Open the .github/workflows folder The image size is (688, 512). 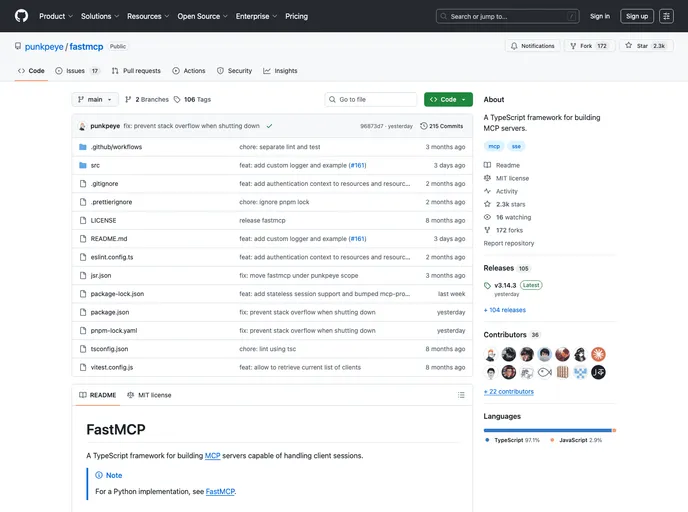(116, 147)
